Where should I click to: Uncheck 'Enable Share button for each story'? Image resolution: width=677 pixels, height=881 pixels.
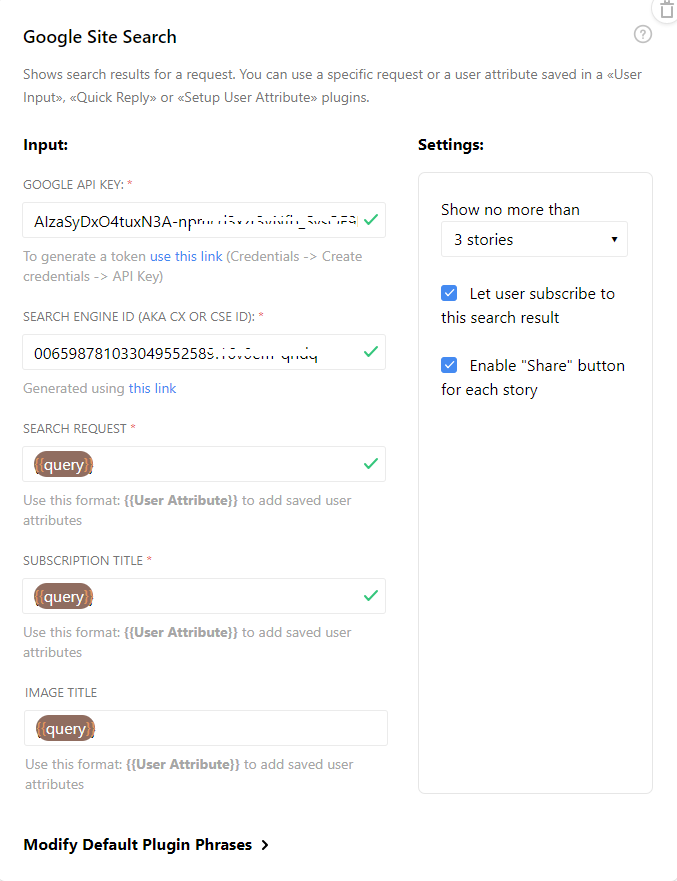point(449,365)
